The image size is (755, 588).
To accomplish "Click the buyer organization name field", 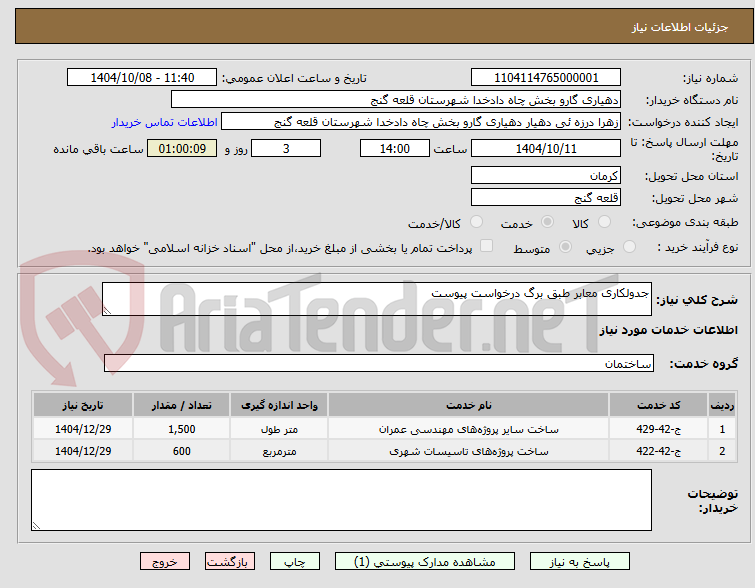I will click(396, 100).
